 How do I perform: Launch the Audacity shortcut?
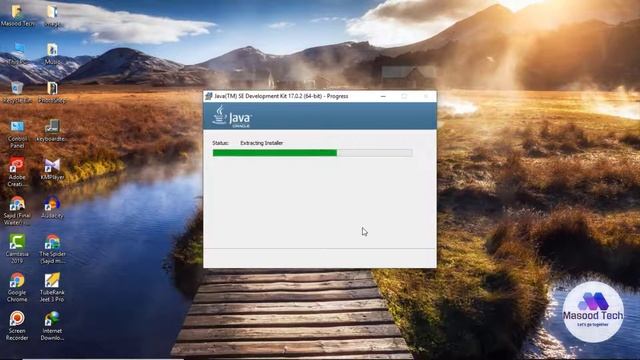(52, 207)
